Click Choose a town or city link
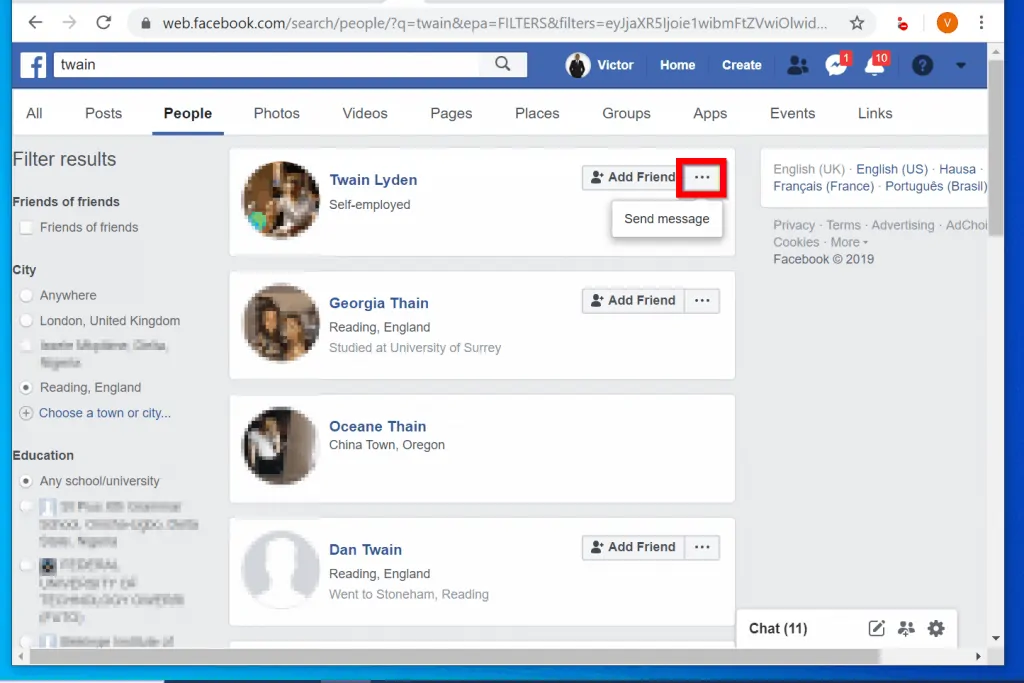1024x683 pixels. [x=104, y=413]
